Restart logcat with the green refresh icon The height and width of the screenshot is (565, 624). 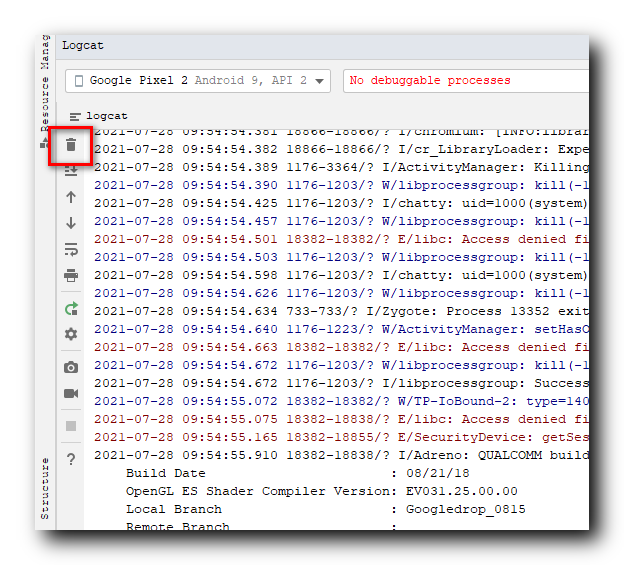(71, 309)
